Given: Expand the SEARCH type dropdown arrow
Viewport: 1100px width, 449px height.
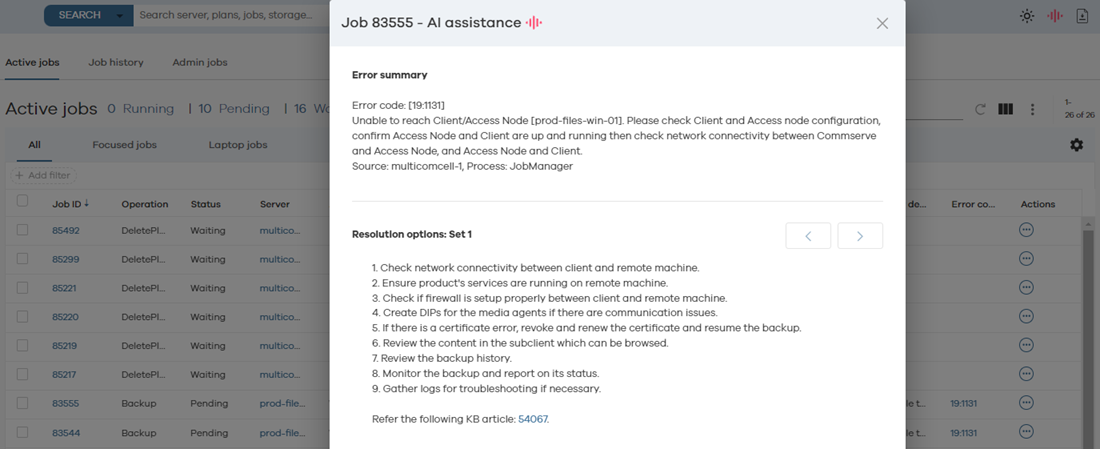Looking at the screenshot, I should [121, 16].
